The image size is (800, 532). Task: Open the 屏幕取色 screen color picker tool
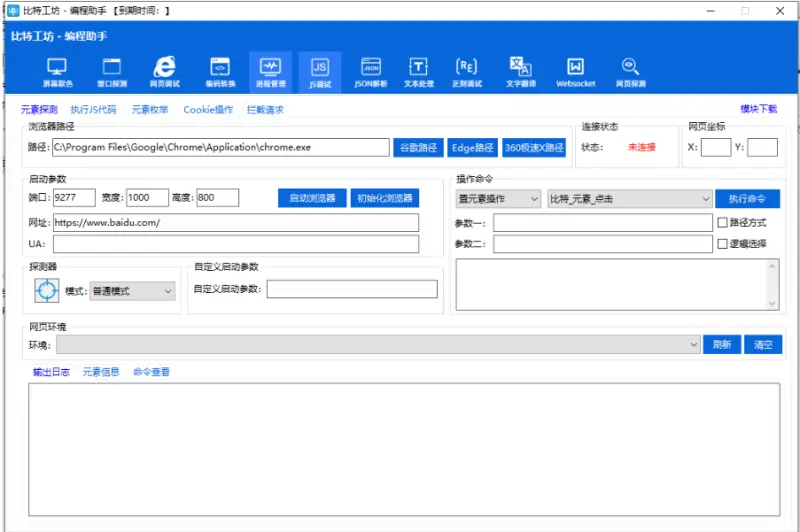pyautogui.click(x=57, y=72)
